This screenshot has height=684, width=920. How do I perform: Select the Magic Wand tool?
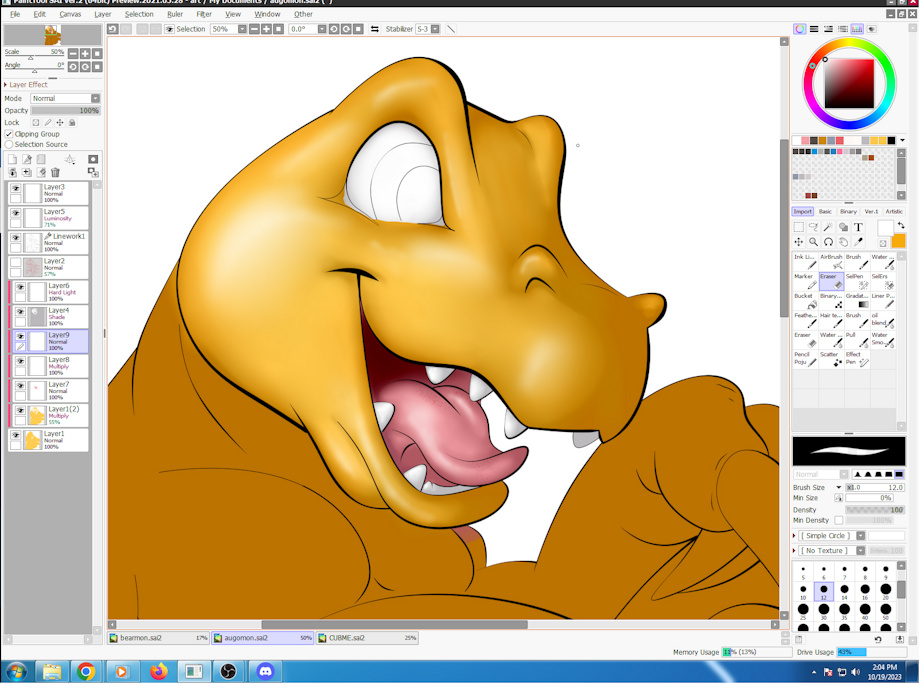[828, 227]
